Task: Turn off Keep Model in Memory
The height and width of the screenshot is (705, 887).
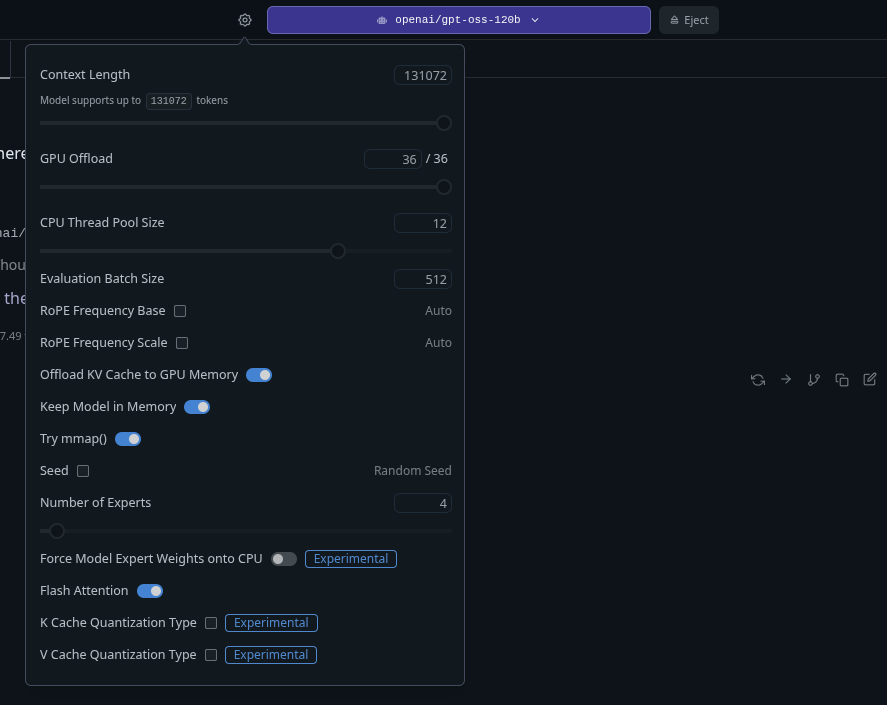Action: (197, 406)
